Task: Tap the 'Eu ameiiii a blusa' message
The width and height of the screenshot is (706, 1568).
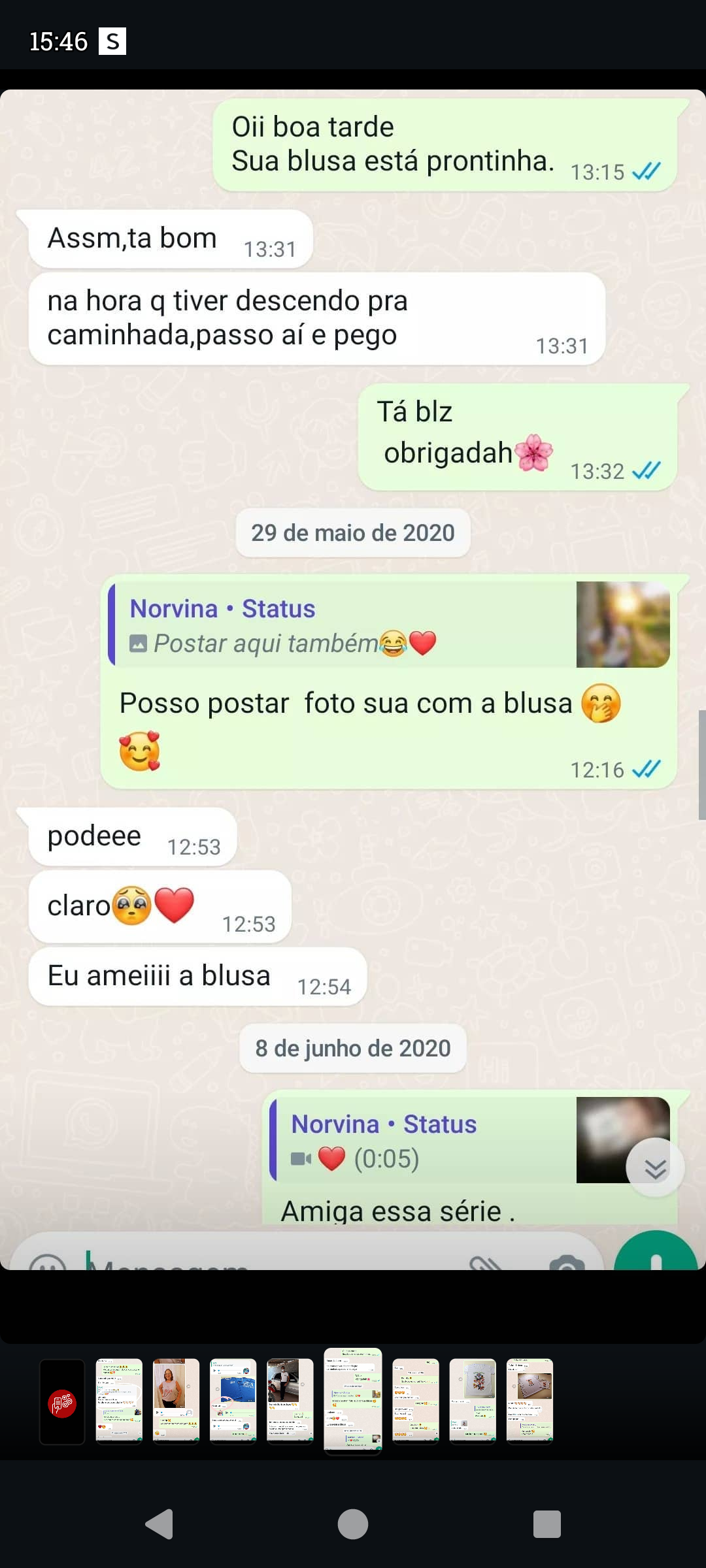Action: 197,977
